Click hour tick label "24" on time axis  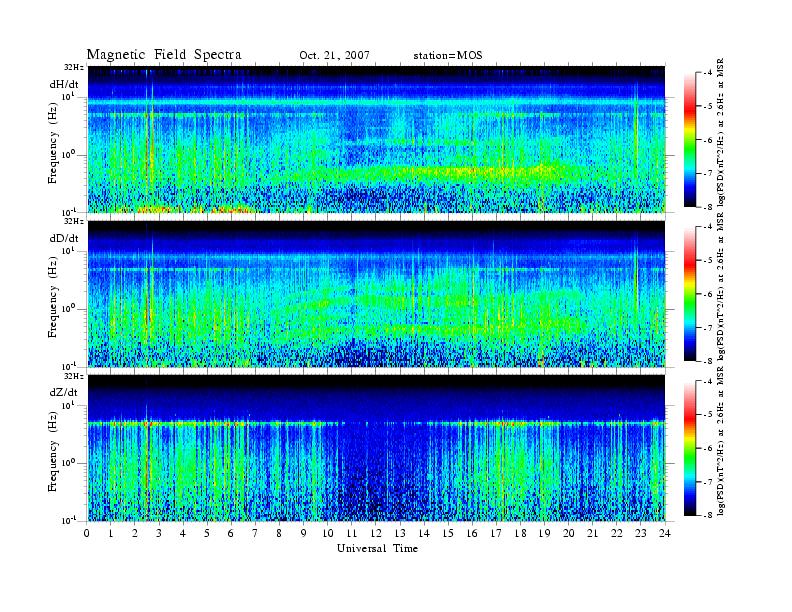click(x=665, y=533)
